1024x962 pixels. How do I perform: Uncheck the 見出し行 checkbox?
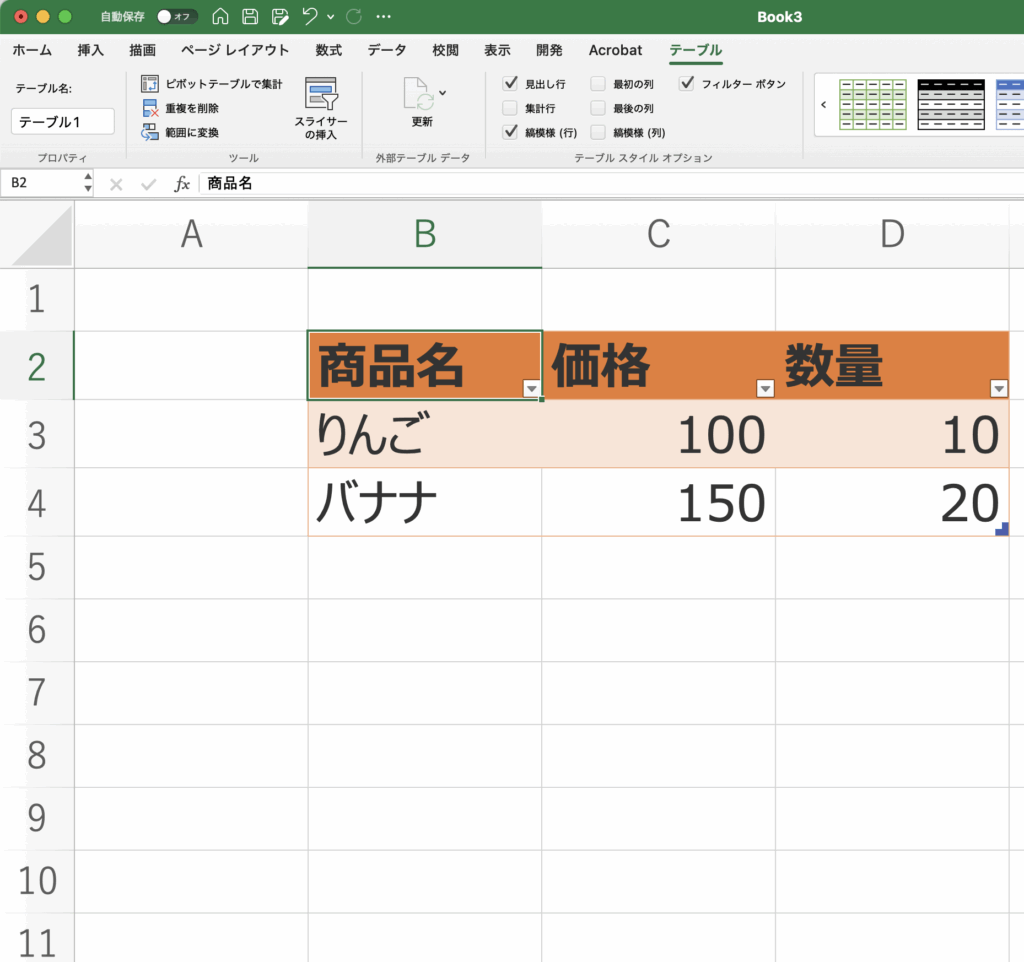510,84
